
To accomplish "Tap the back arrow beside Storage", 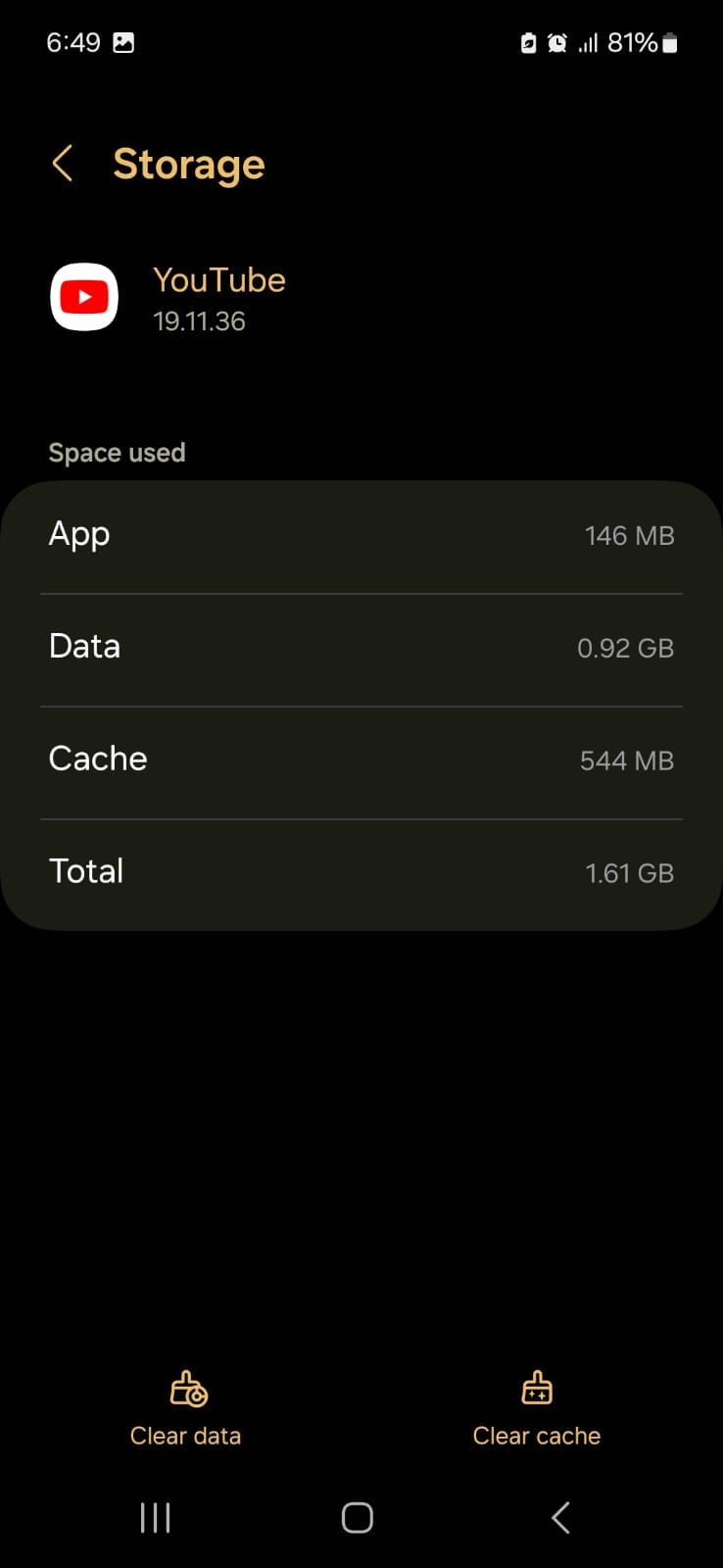I will [63, 164].
